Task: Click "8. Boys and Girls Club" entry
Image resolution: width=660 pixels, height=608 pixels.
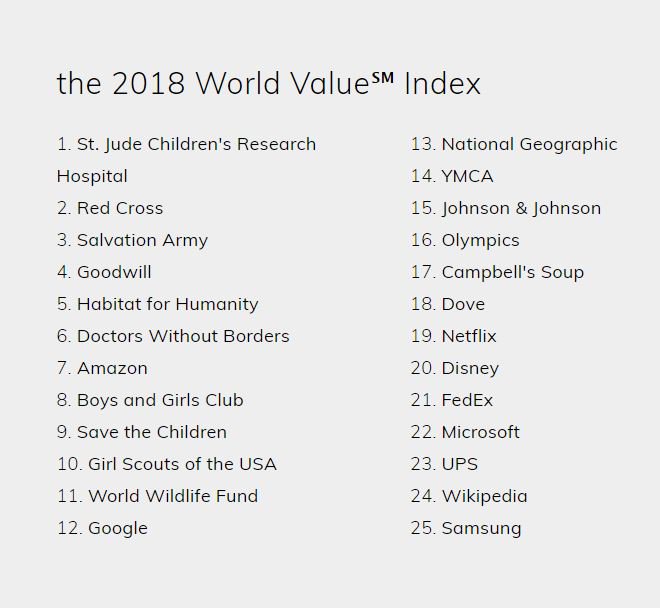Action: coord(150,400)
